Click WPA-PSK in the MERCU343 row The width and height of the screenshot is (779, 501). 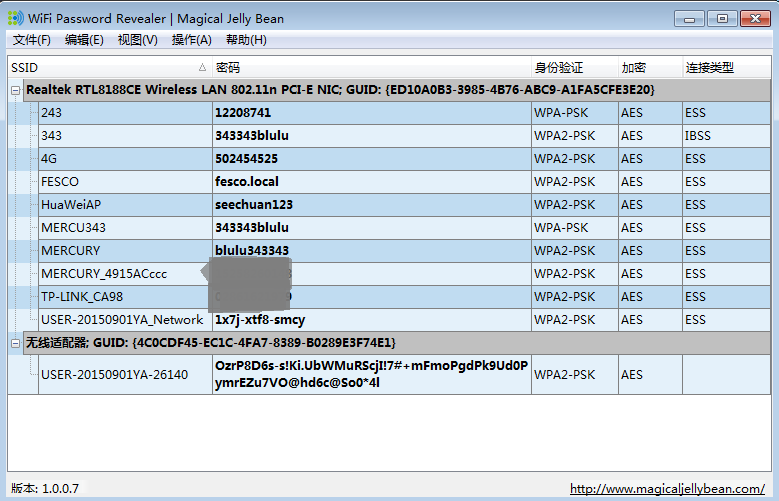[x=561, y=228]
